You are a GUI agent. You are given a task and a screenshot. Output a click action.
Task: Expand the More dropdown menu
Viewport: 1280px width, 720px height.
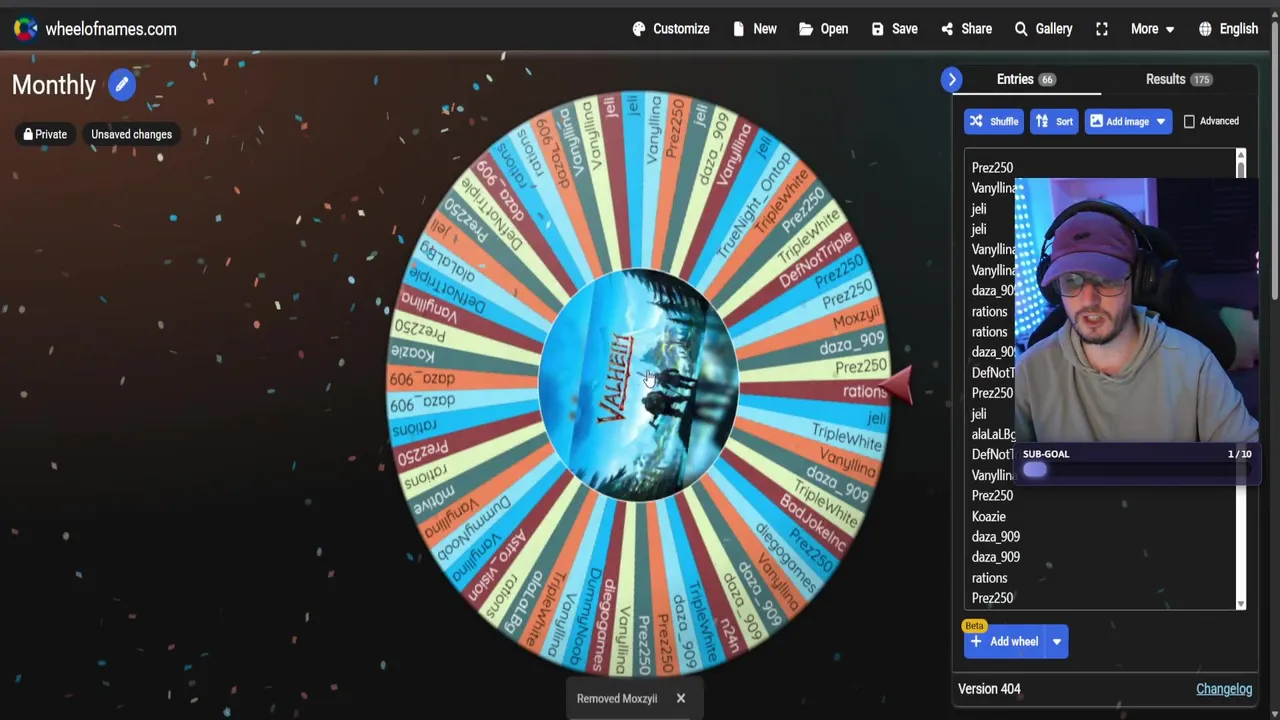1152,29
